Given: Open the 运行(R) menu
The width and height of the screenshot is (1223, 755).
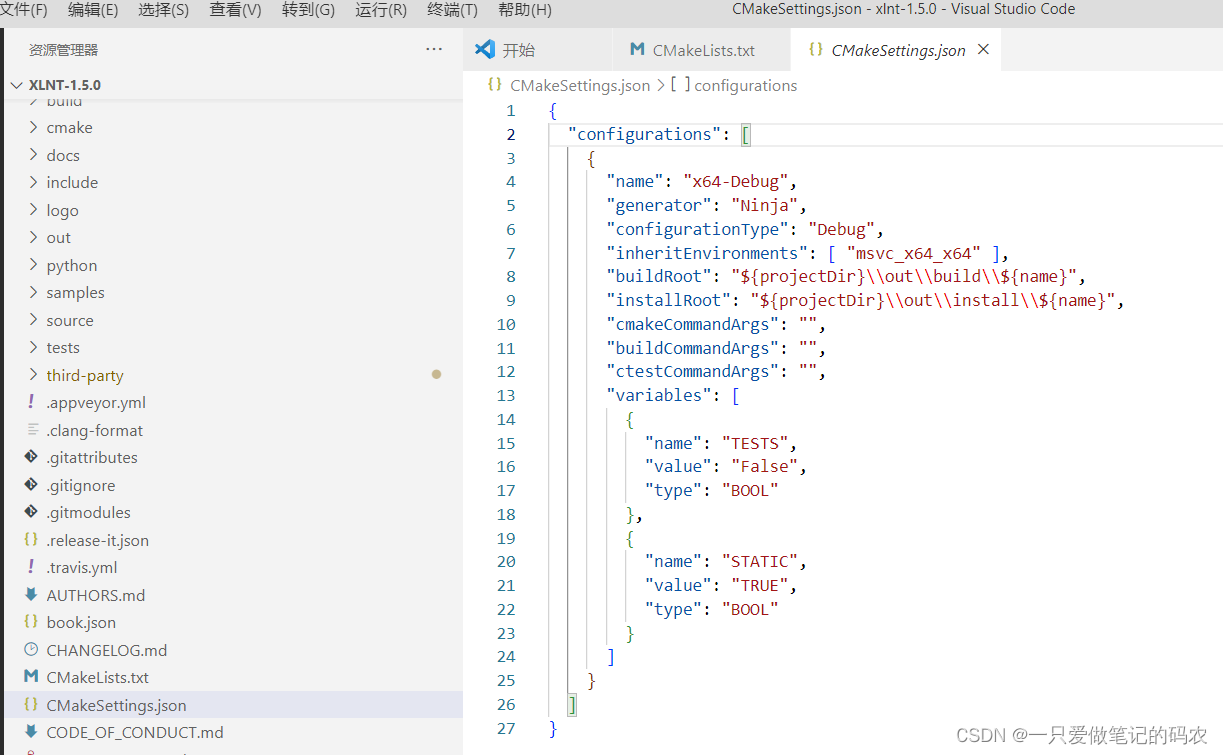Looking at the screenshot, I should coord(380,10).
